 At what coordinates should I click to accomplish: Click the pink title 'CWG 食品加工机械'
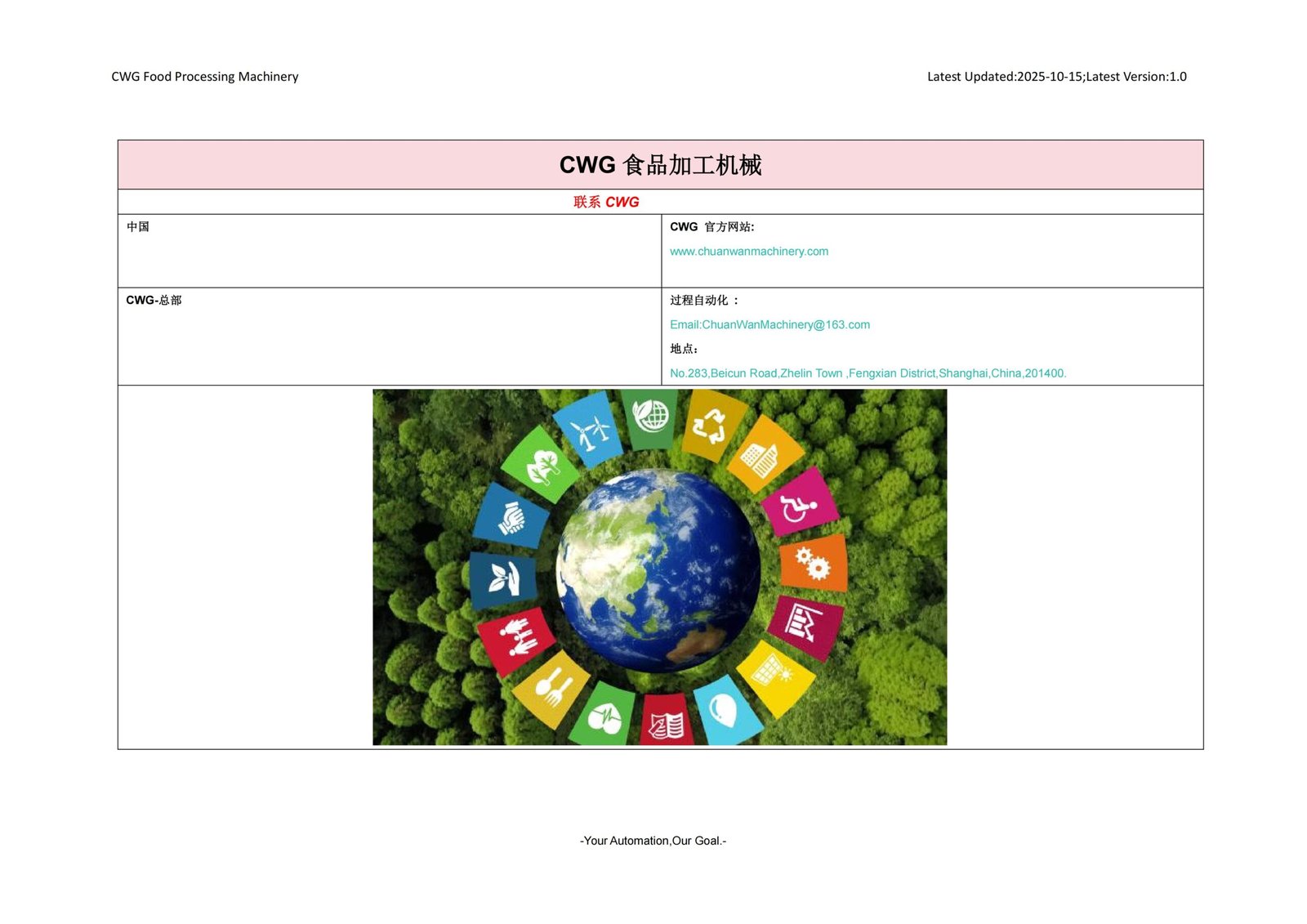[660, 165]
